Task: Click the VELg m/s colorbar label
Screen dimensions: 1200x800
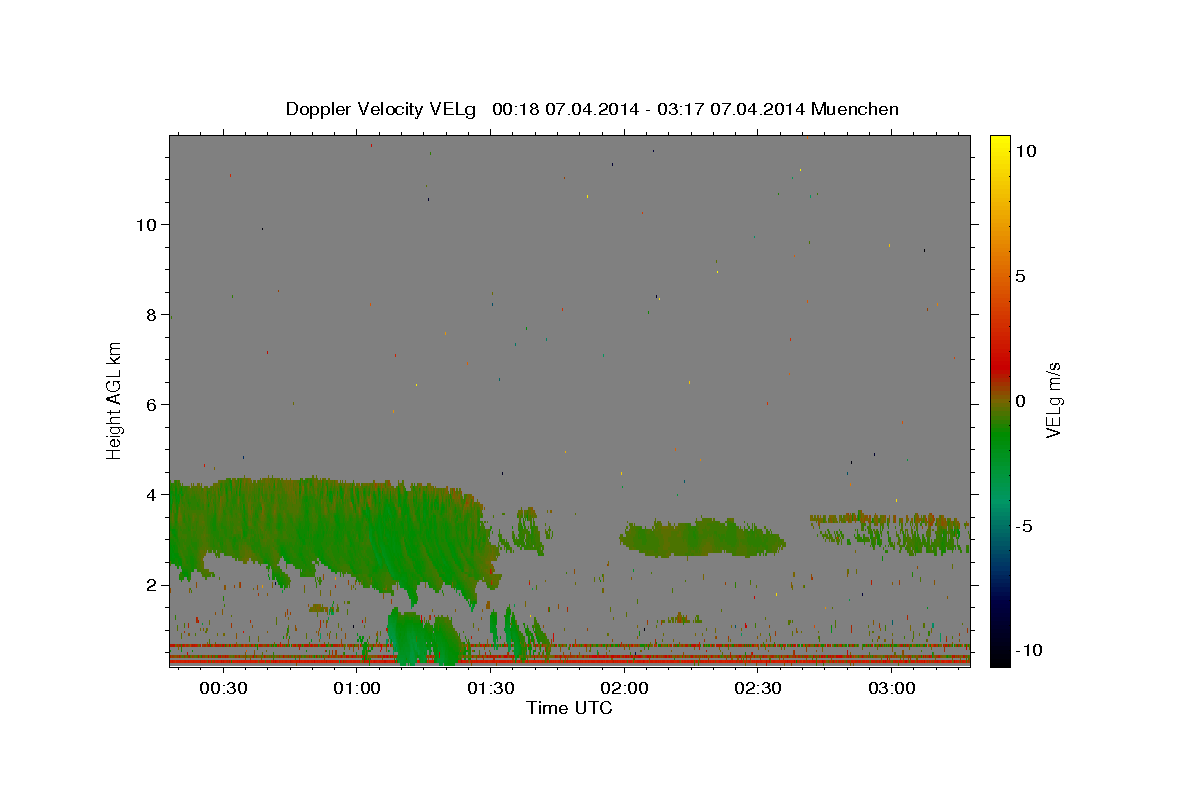Action: click(1053, 400)
